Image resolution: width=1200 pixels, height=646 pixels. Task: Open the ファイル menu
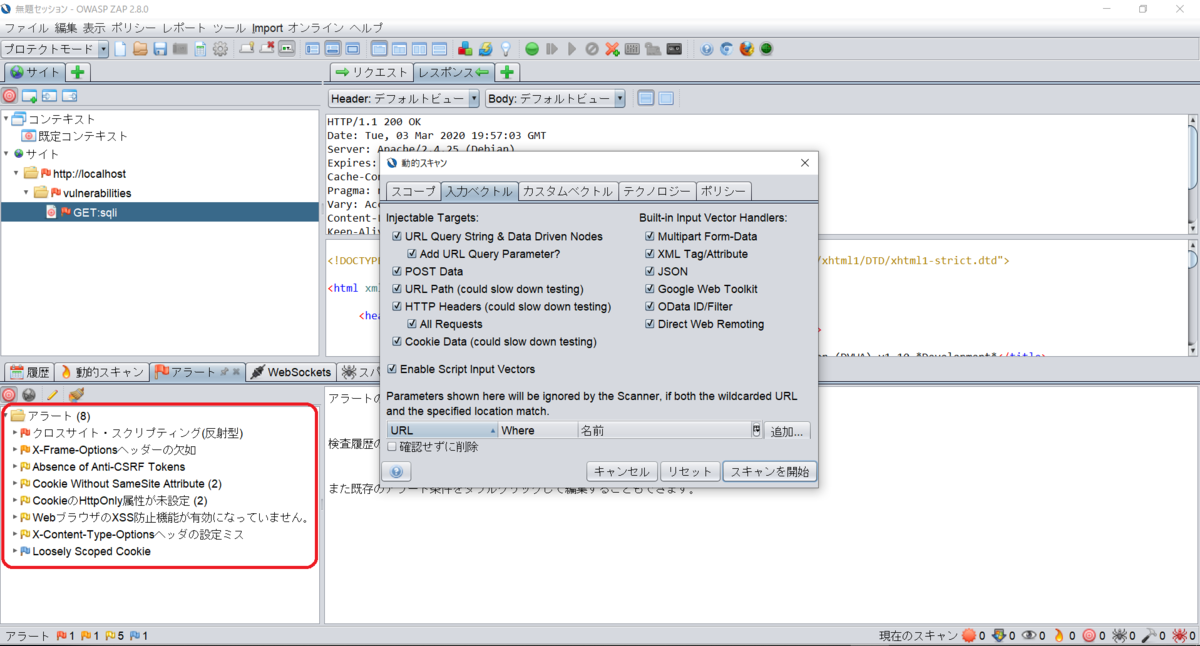(27, 27)
